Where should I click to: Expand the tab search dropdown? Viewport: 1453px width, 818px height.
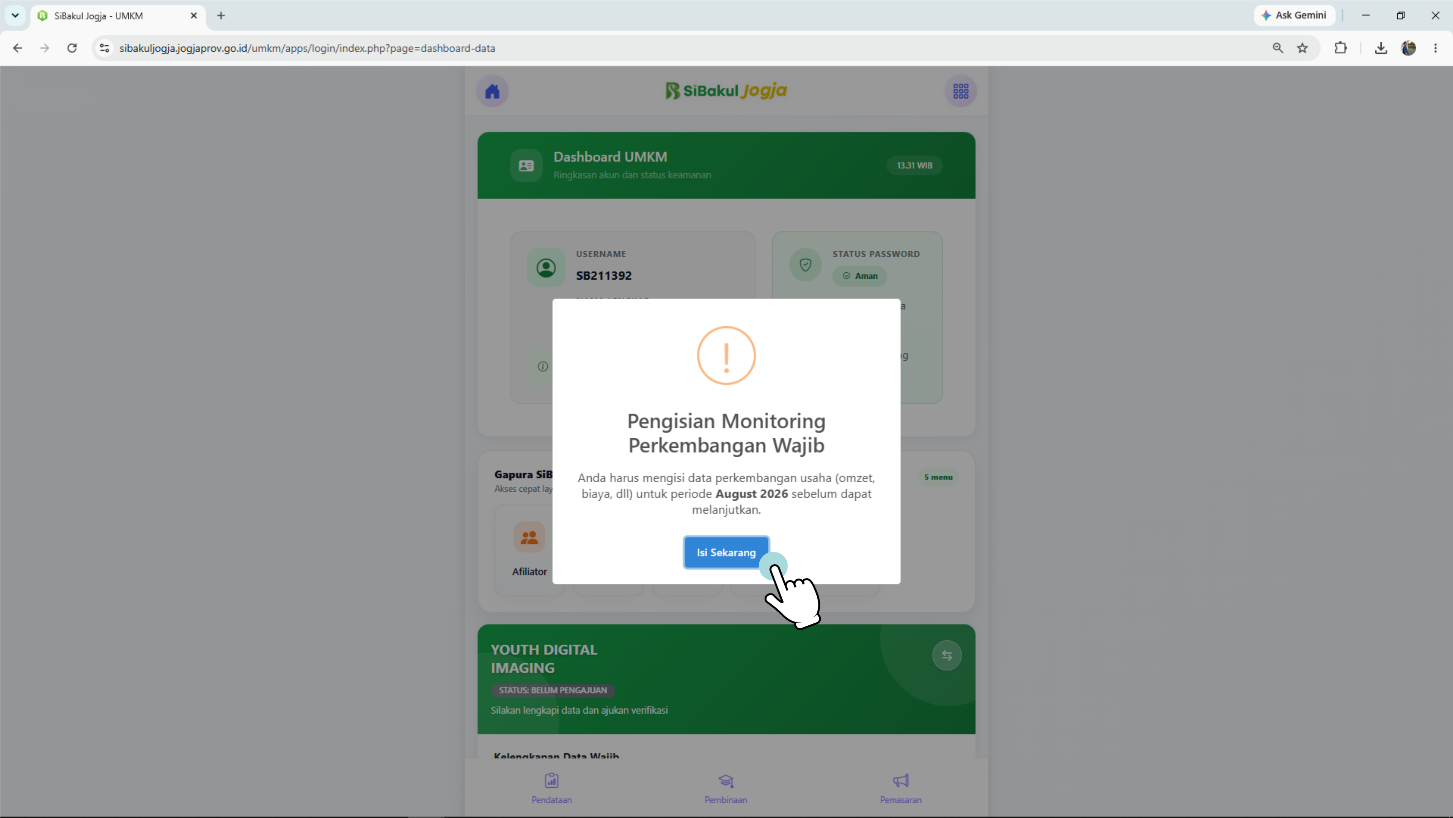click(x=15, y=16)
